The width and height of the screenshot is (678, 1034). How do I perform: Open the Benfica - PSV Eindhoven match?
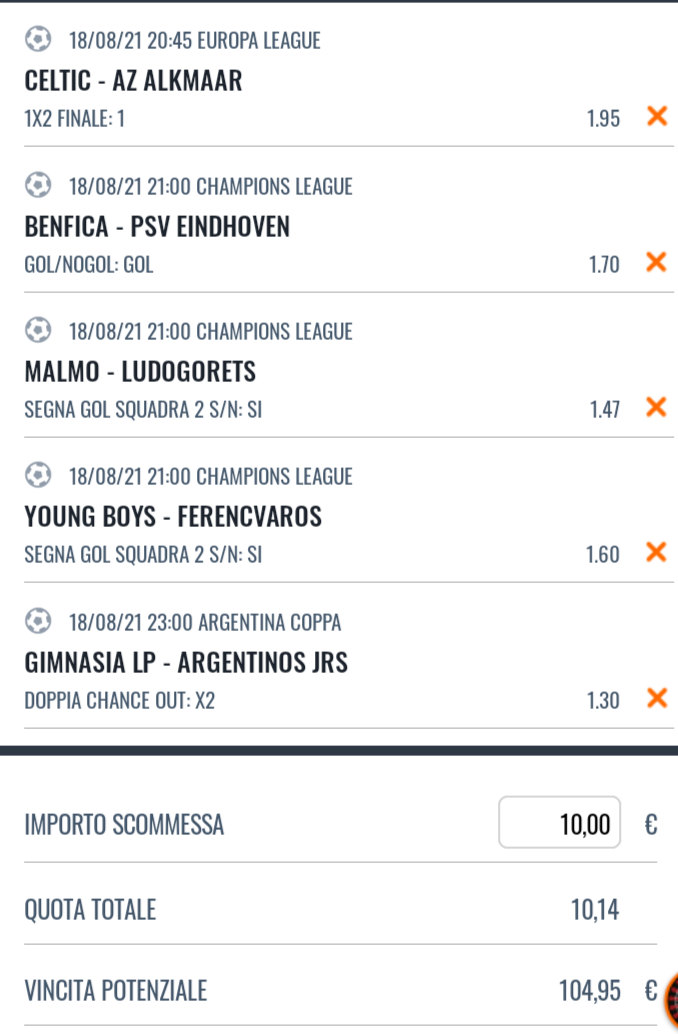(157, 227)
